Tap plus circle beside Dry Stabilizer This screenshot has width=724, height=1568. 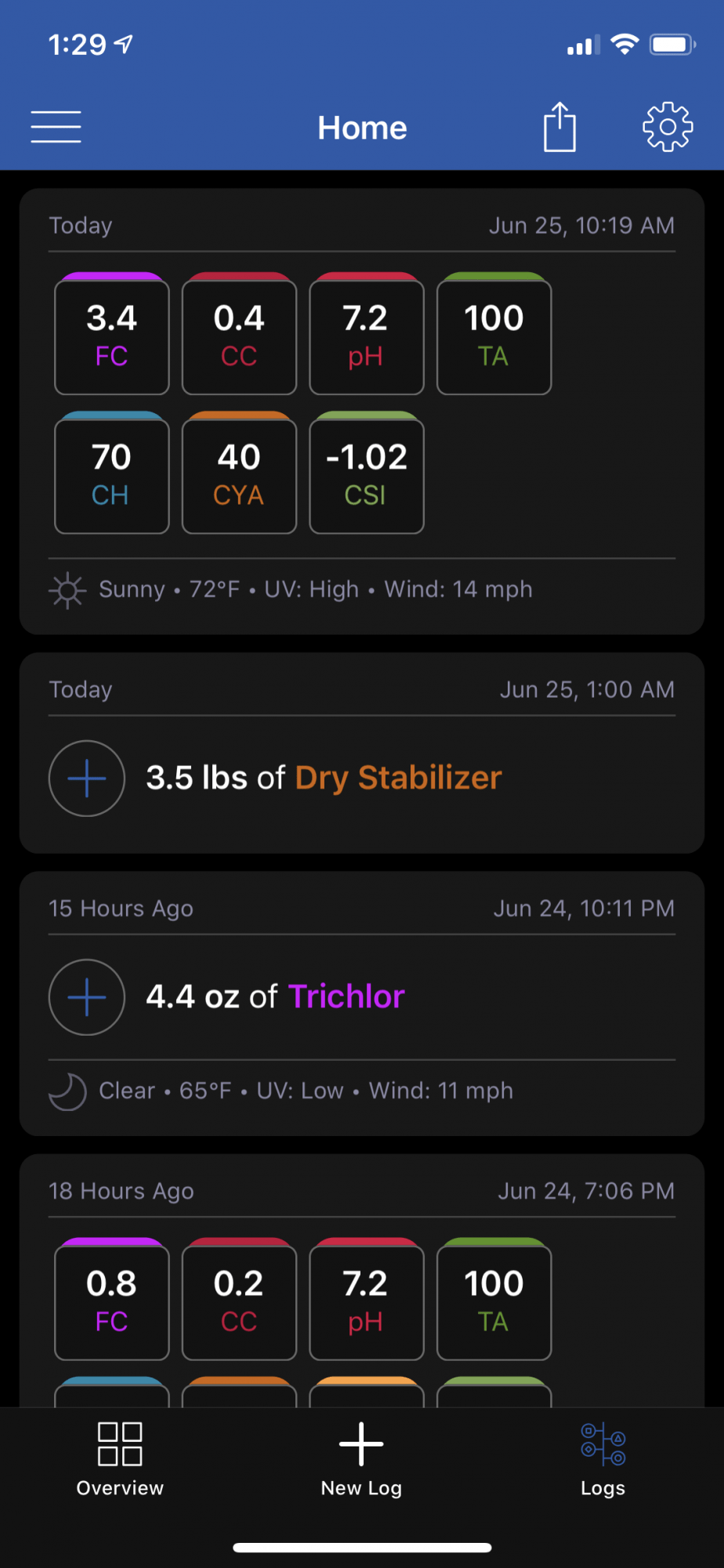click(87, 779)
